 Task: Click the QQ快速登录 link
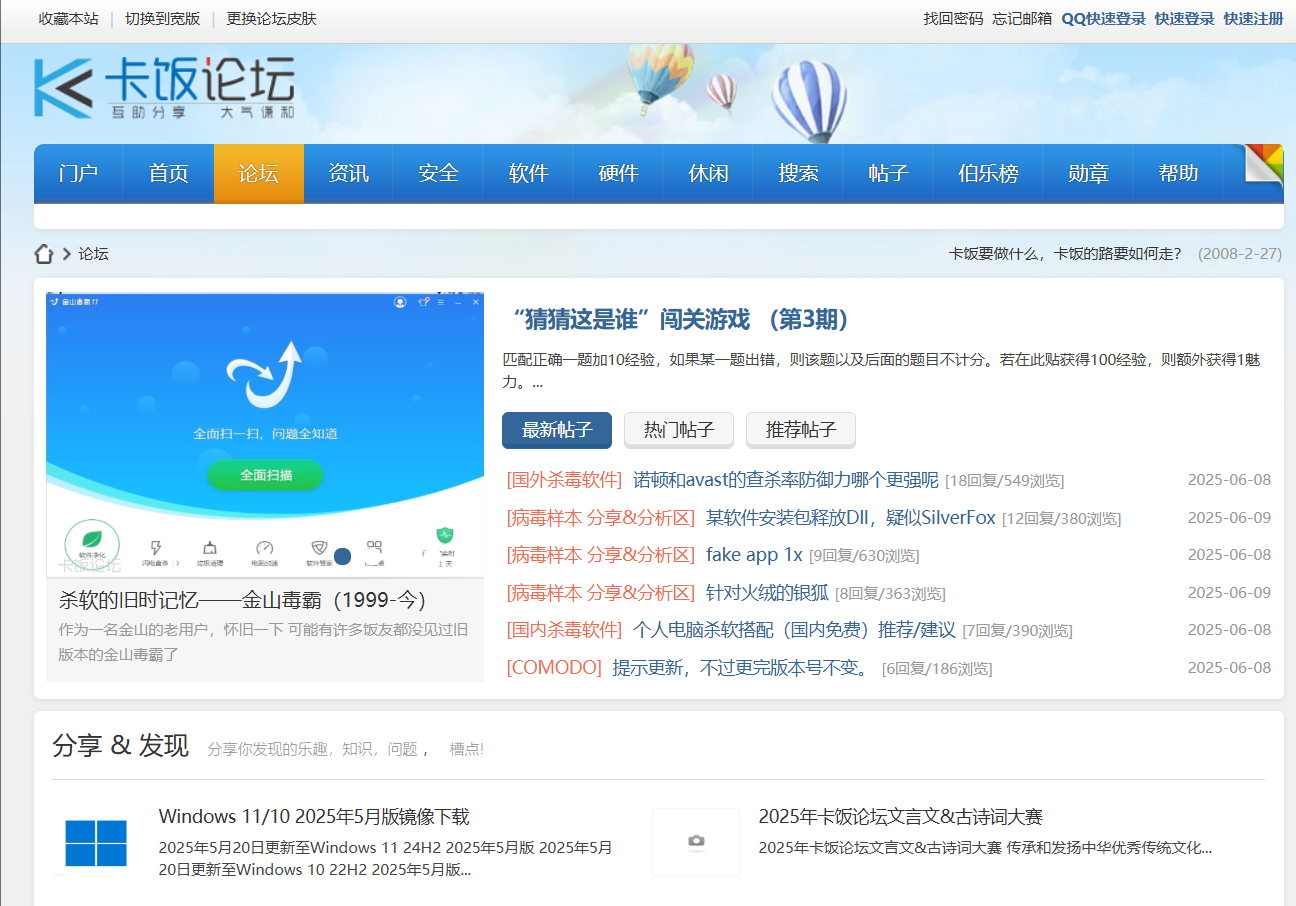pyautogui.click(x=1103, y=19)
